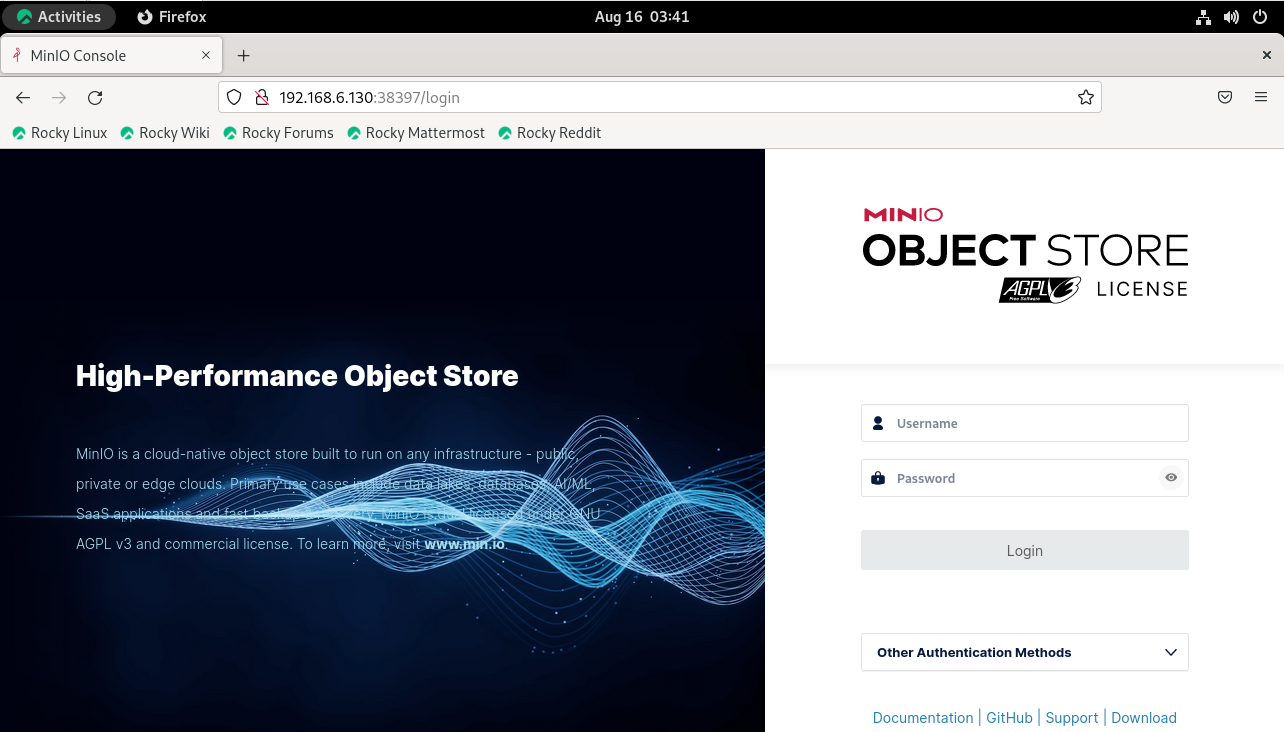Open the Activities overview

(x=59, y=17)
